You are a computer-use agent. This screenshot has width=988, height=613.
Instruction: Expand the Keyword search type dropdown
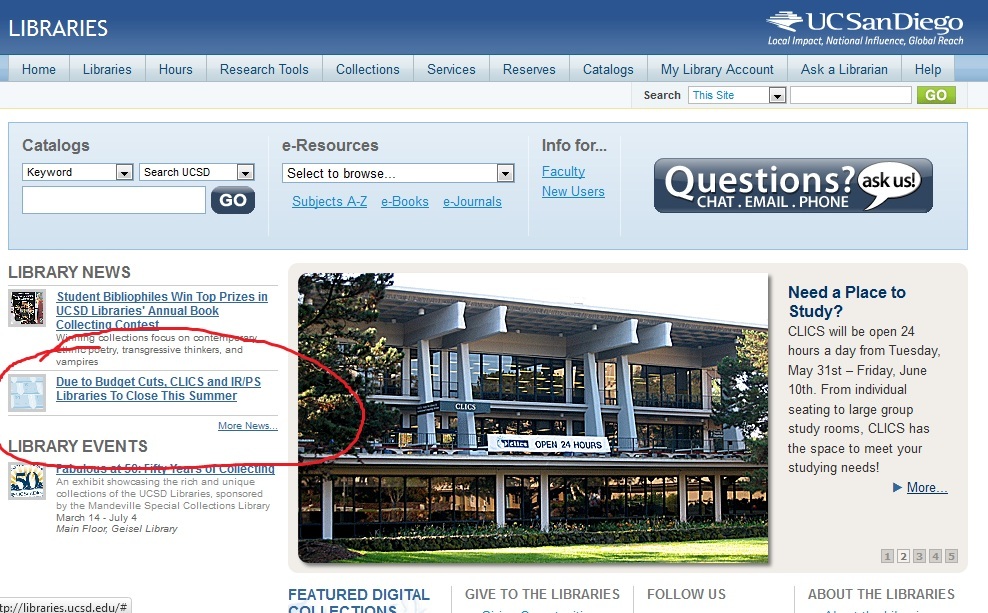point(124,172)
